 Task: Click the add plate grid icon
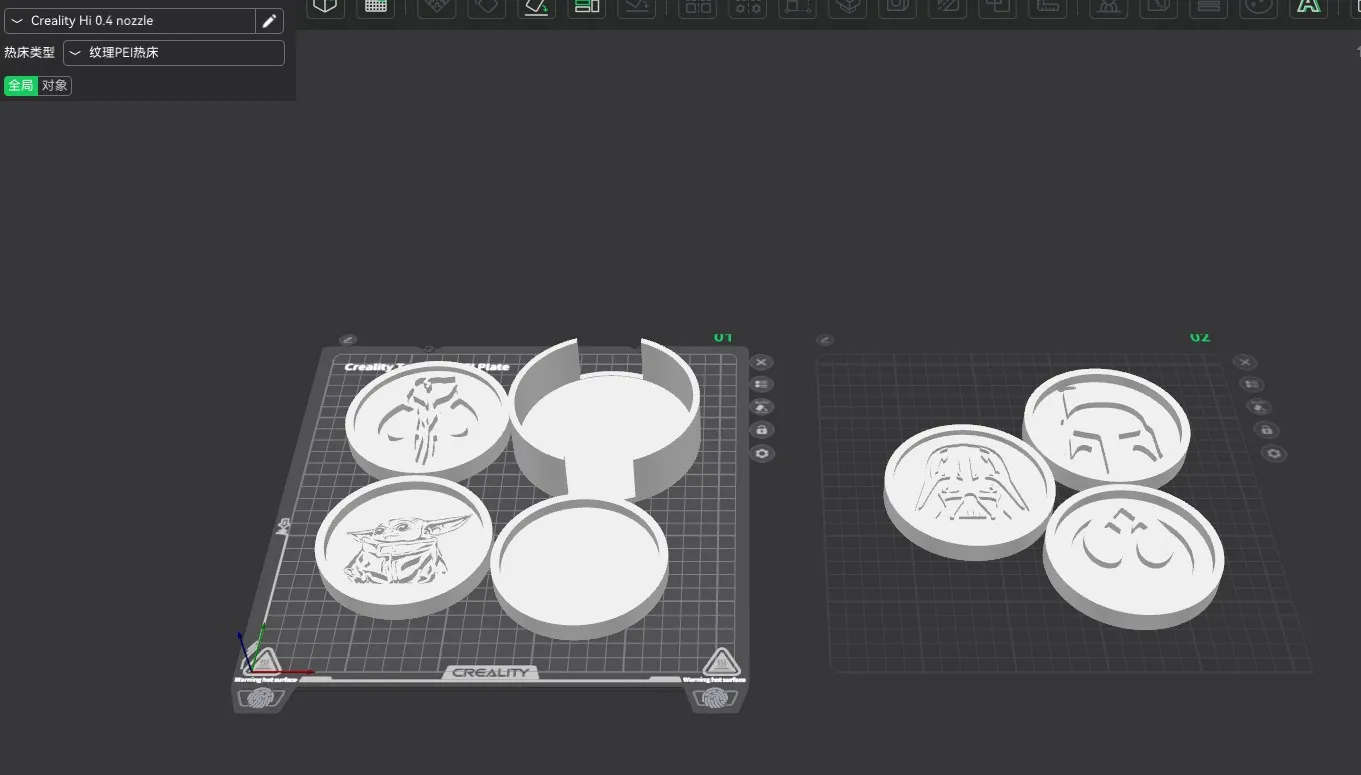tap(376, 6)
